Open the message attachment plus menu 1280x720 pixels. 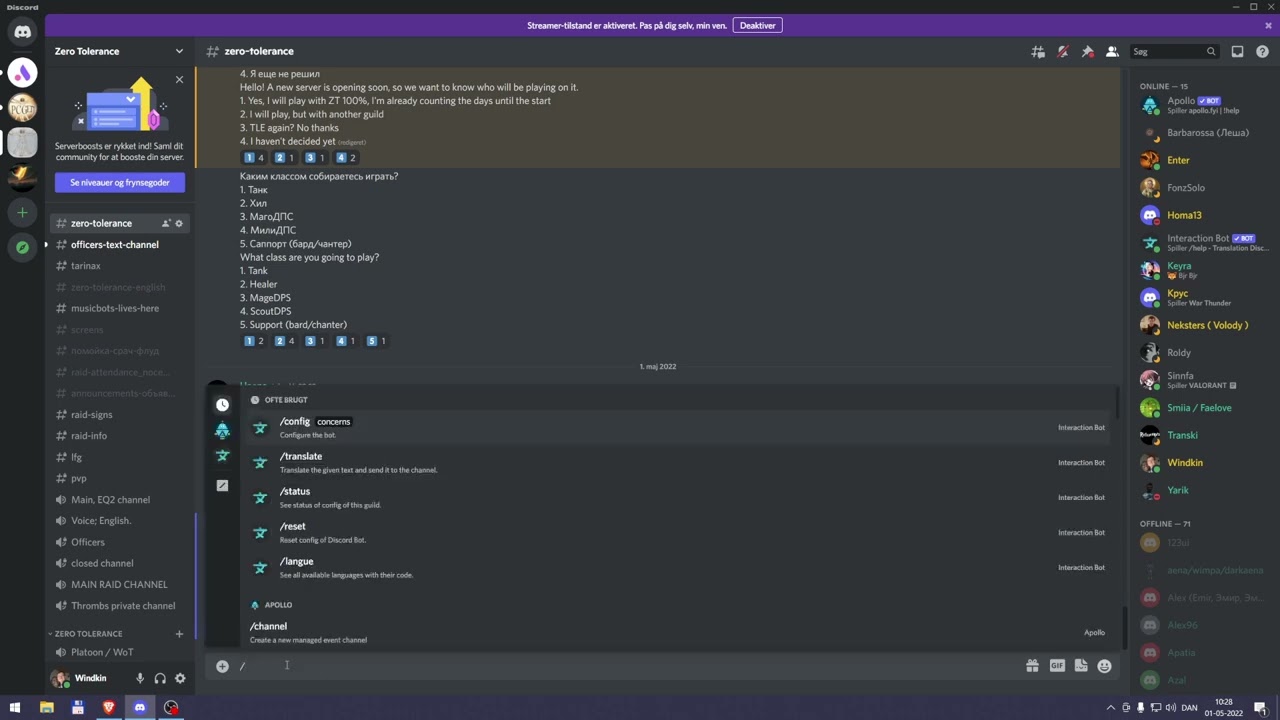(x=222, y=666)
